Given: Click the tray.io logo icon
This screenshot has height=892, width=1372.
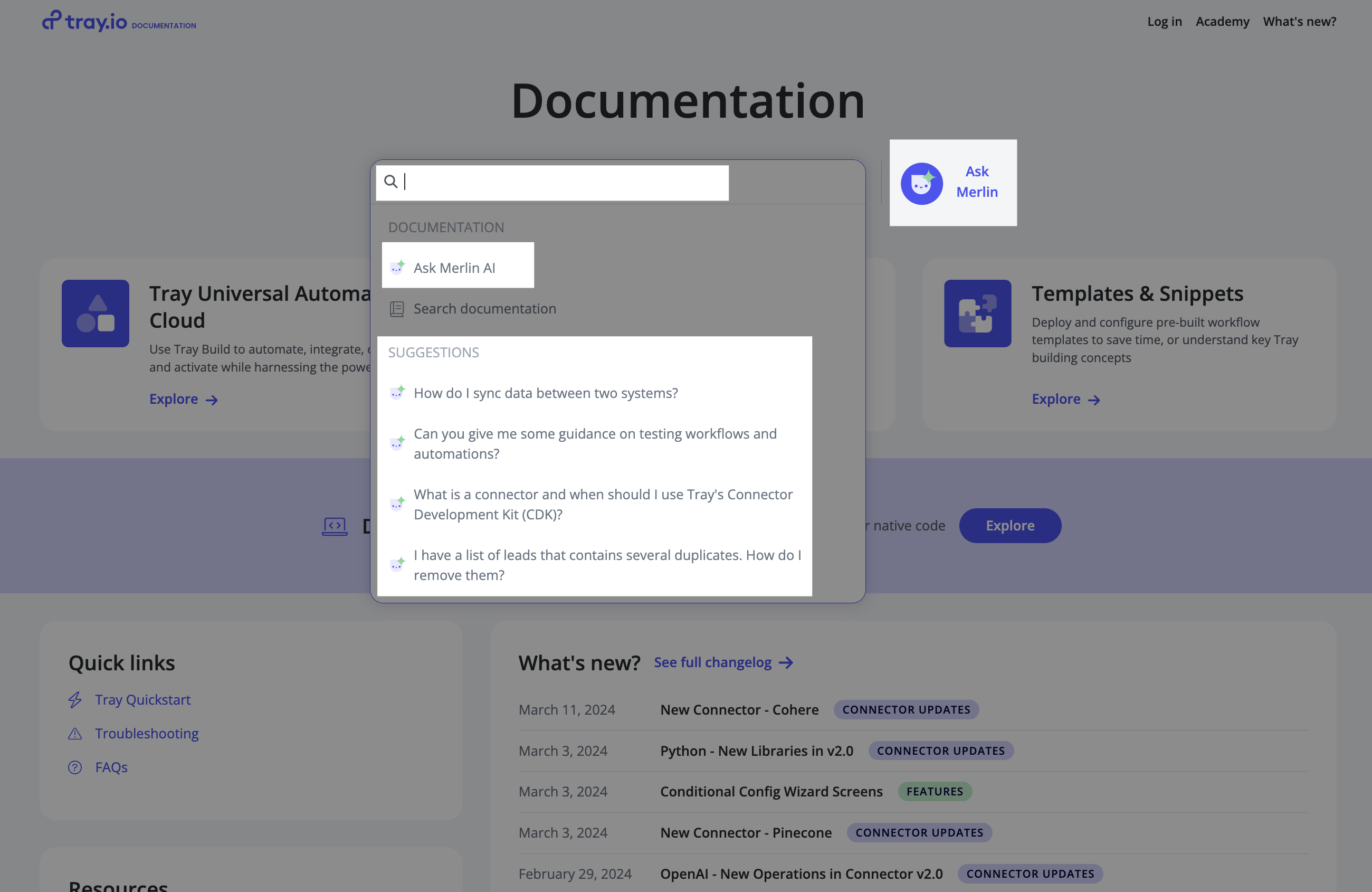Looking at the screenshot, I should 51,20.
